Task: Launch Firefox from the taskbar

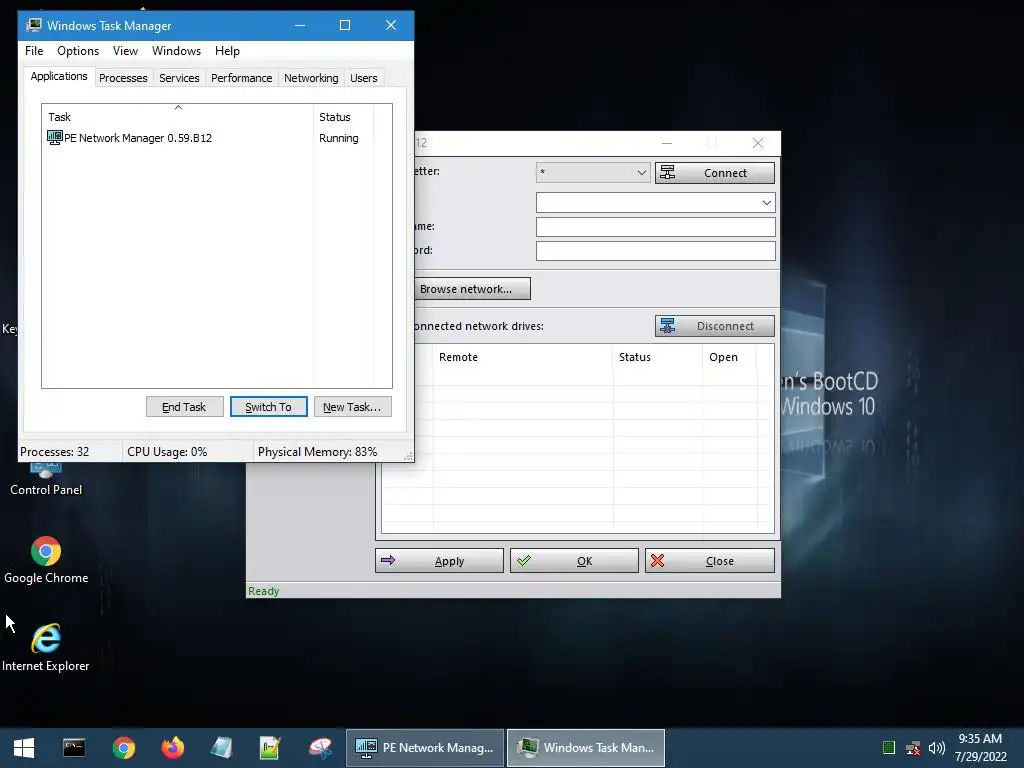Action: pos(173,748)
